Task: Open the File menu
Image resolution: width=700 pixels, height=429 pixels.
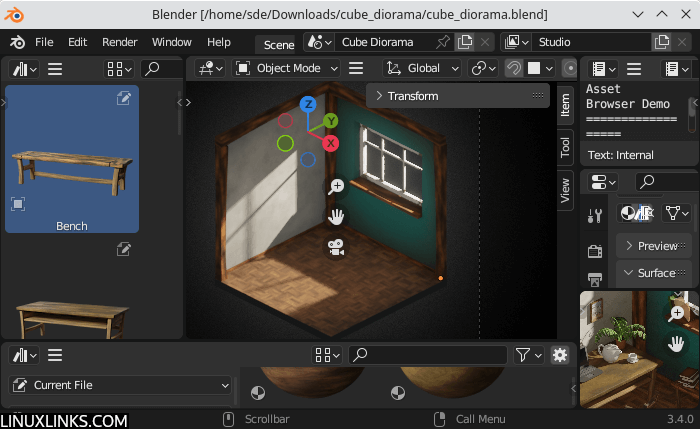Action: [44, 42]
